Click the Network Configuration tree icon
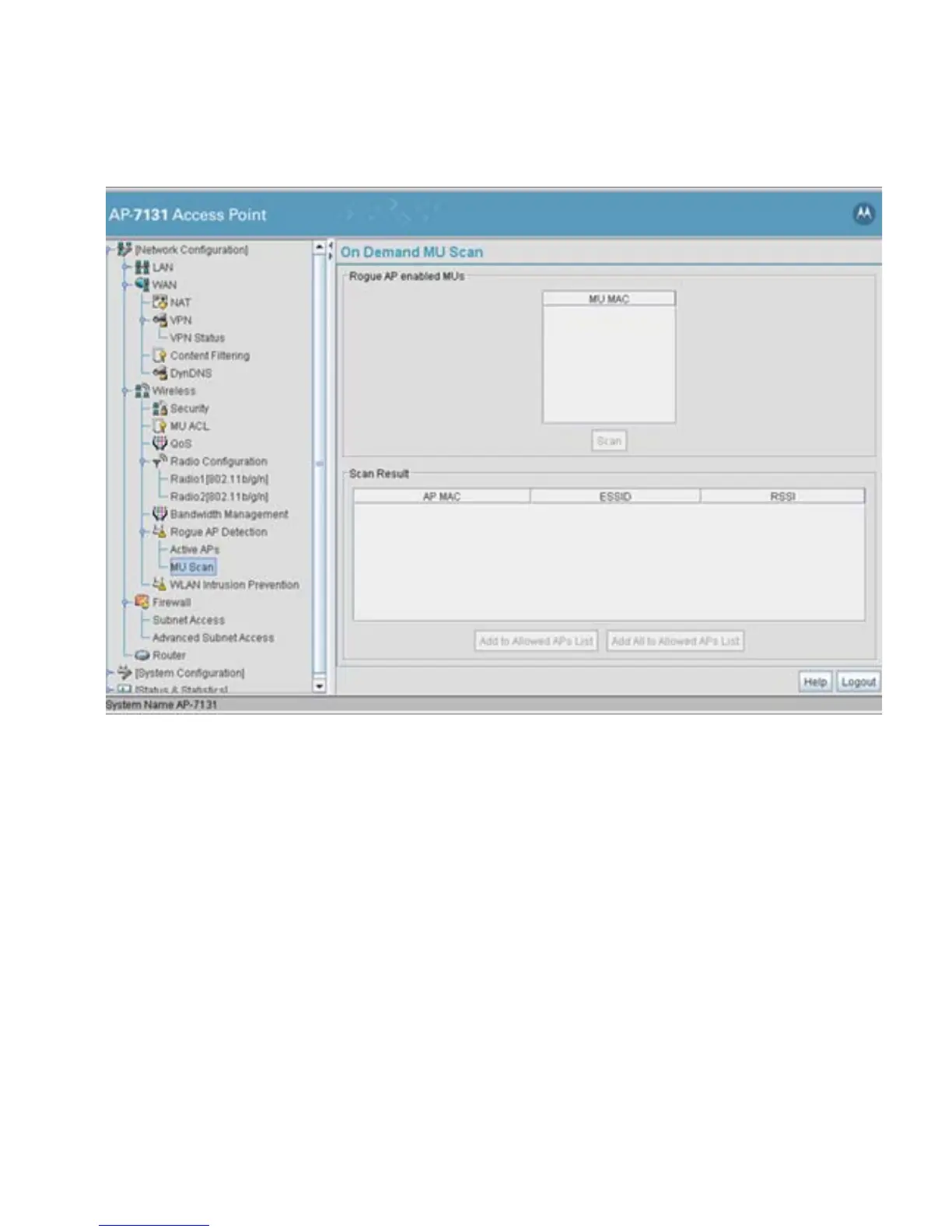 pyautogui.click(x=124, y=250)
